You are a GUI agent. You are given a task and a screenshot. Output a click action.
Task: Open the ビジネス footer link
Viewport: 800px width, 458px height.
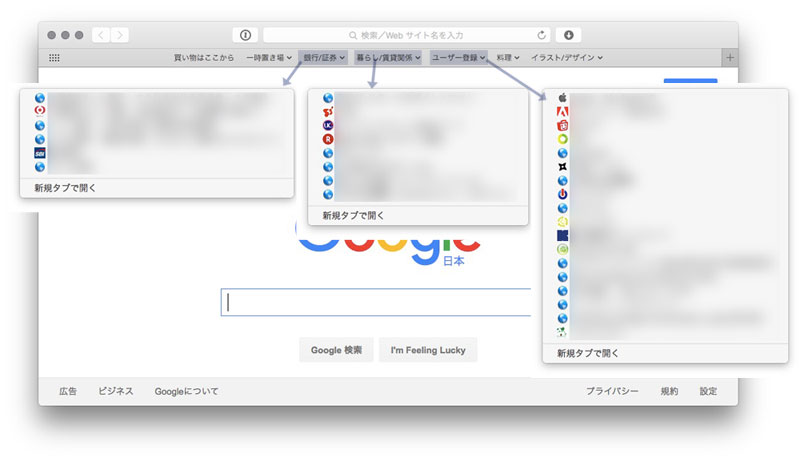pyautogui.click(x=116, y=391)
